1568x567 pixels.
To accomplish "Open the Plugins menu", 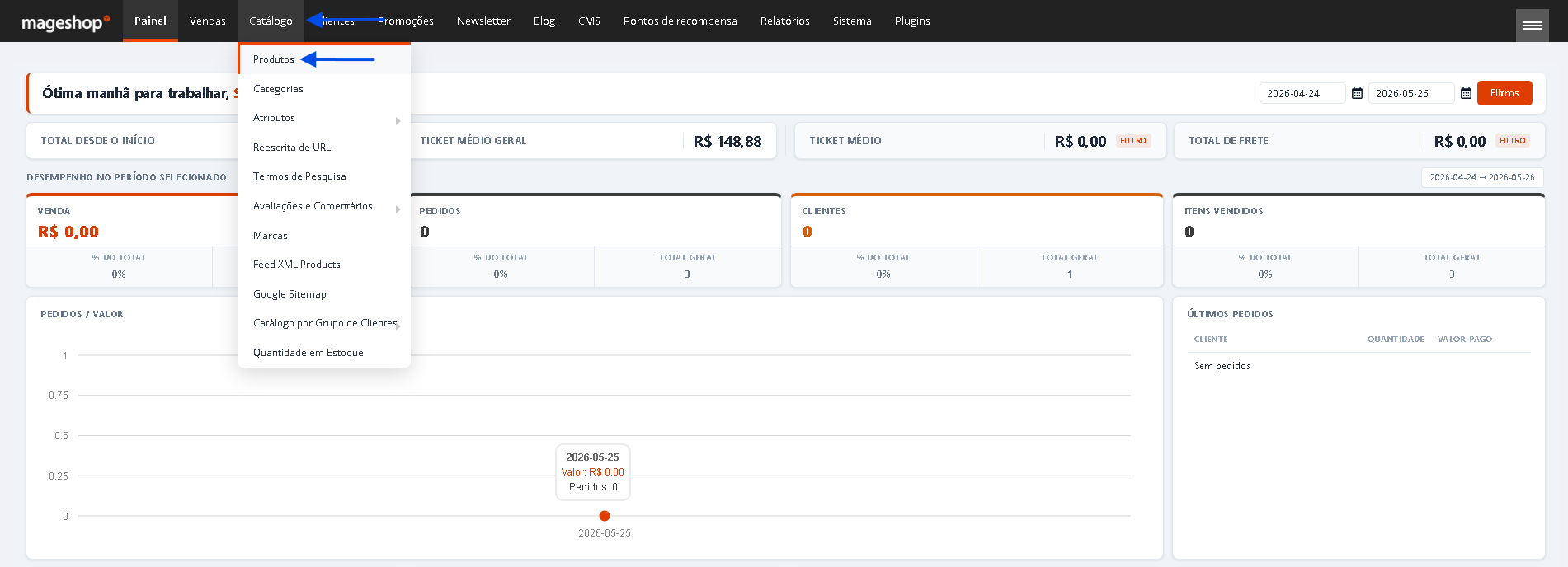I will point(912,21).
